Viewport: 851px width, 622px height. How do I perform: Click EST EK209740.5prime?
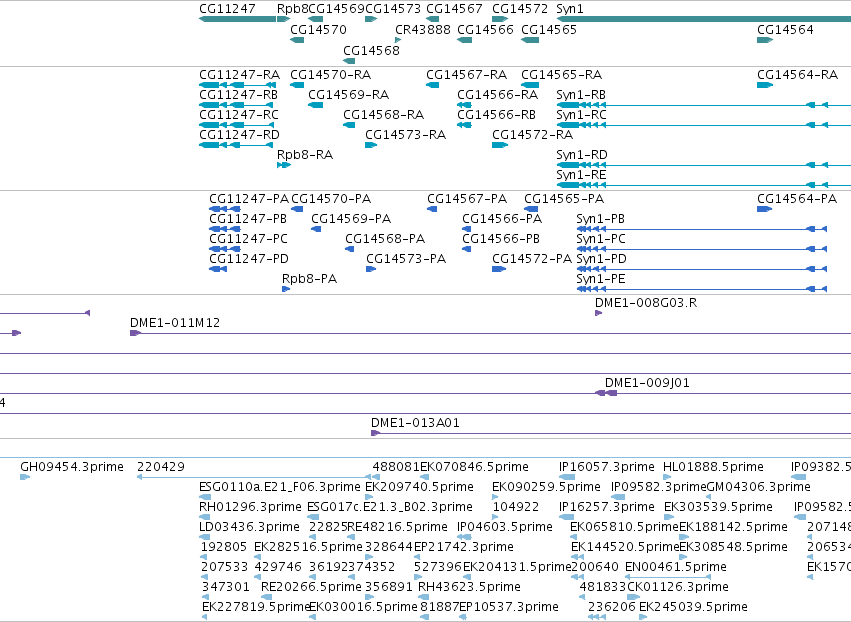(x=420, y=487)
